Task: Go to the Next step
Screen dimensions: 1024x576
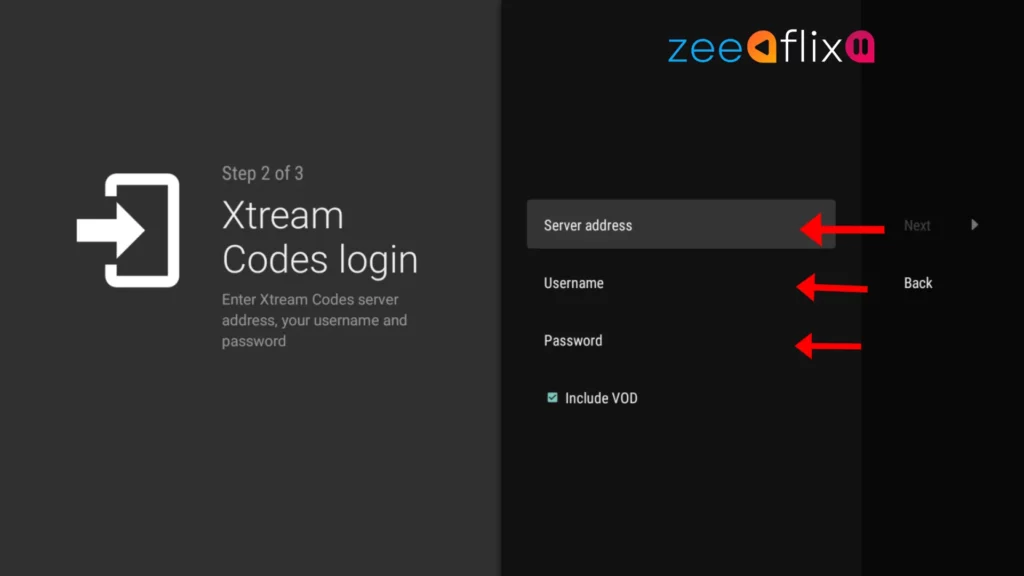Action: coord(917,225)
